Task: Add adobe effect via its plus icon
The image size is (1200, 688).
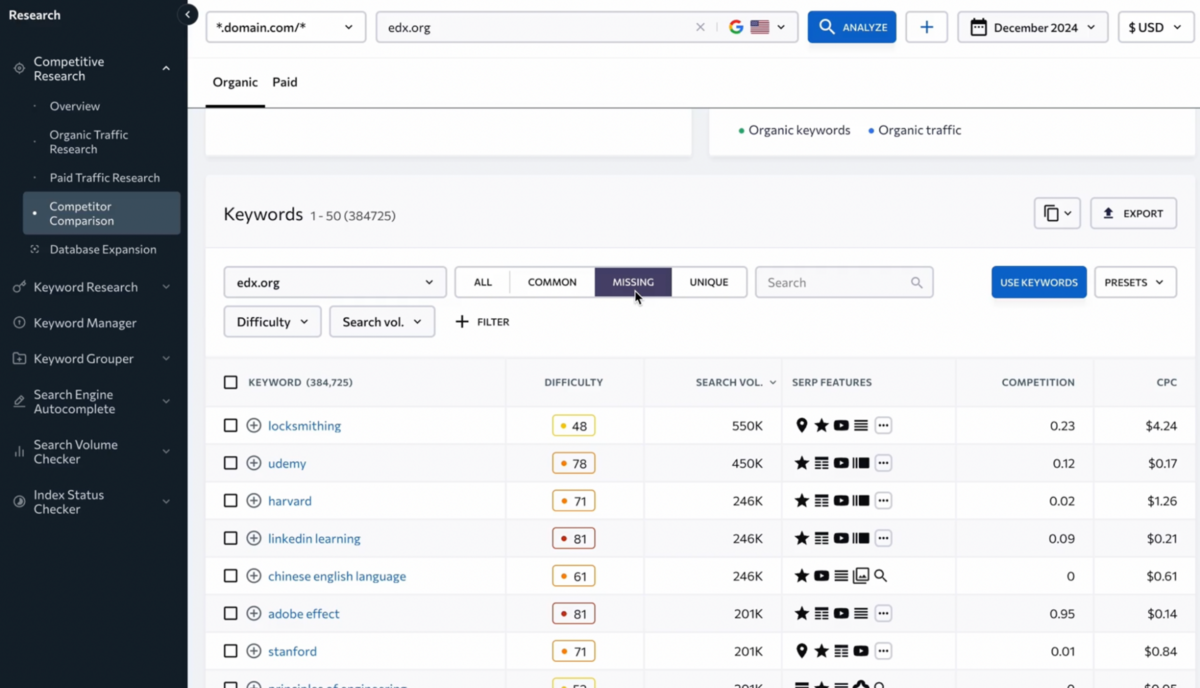Action: (x=254, y=613)
